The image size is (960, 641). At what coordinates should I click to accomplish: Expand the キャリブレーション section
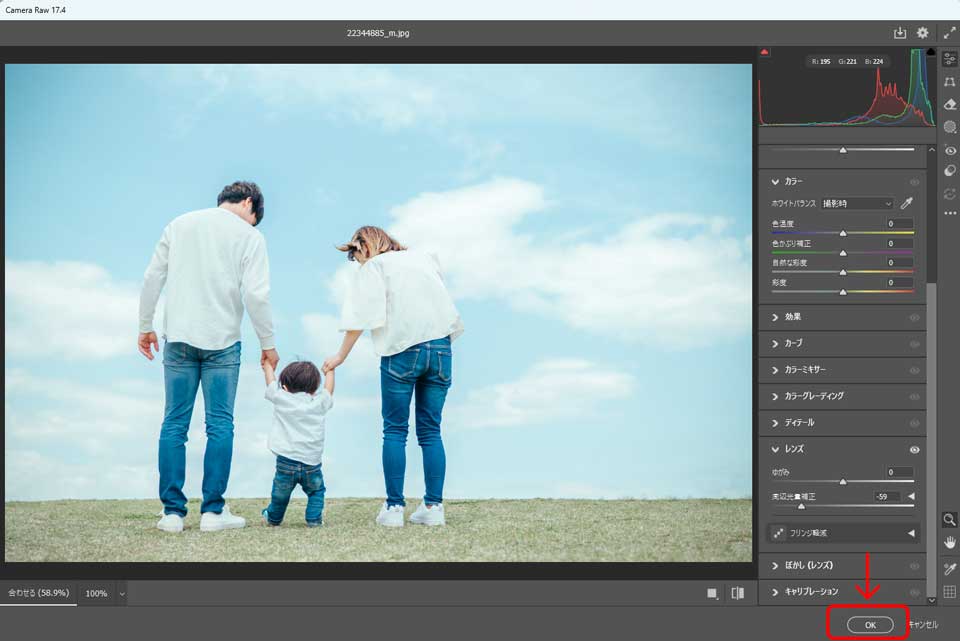click(775, 592)
